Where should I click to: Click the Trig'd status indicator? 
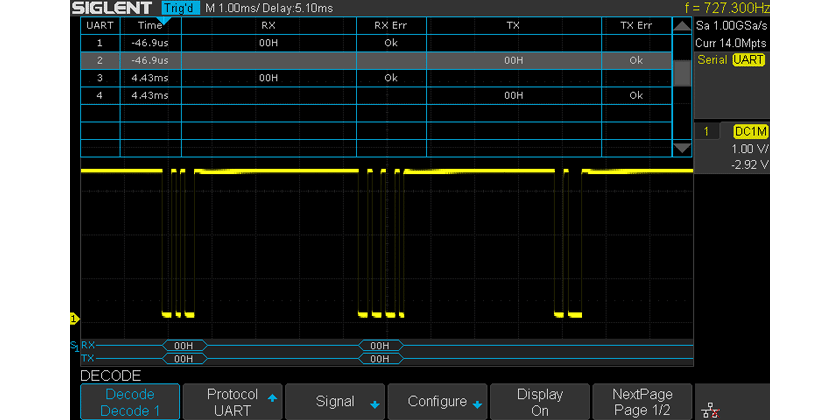tap(181, 8)
